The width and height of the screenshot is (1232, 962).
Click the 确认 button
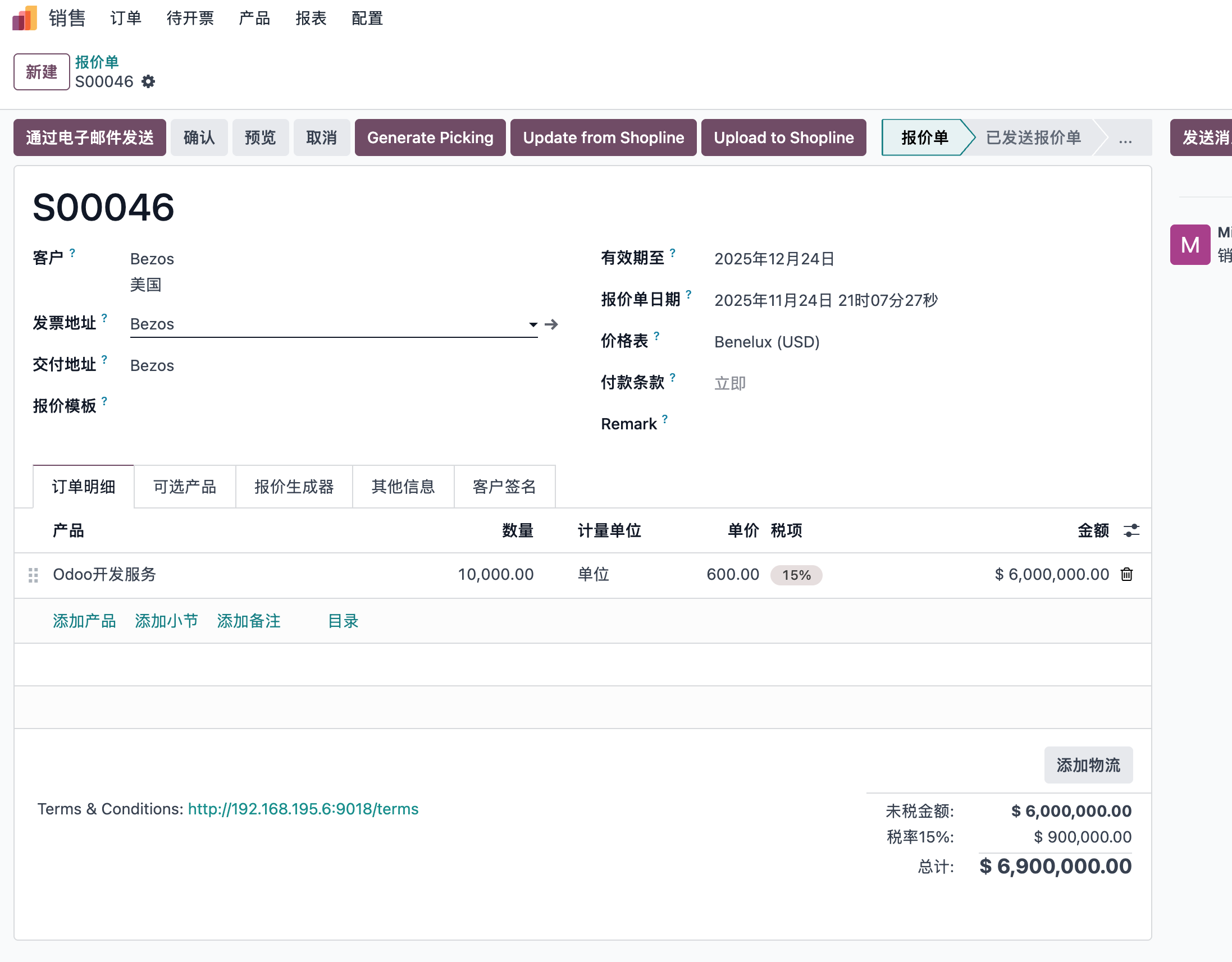[x=199, y=138]
